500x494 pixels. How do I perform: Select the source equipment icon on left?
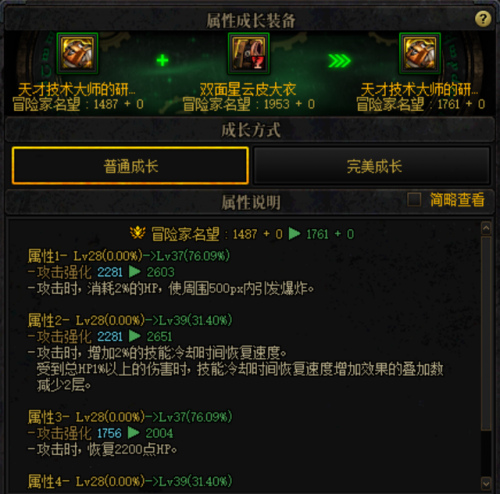click(x=77, y=53)
